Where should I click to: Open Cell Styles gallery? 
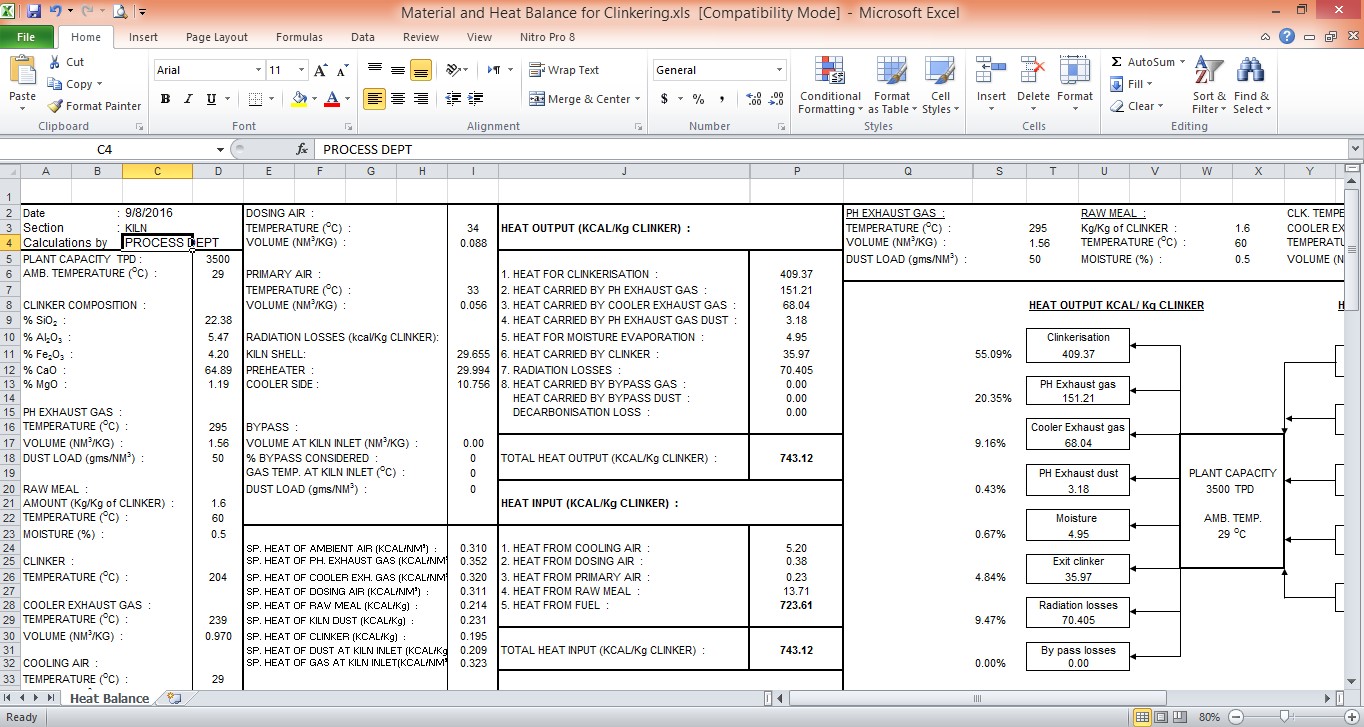tap(940, 86)
